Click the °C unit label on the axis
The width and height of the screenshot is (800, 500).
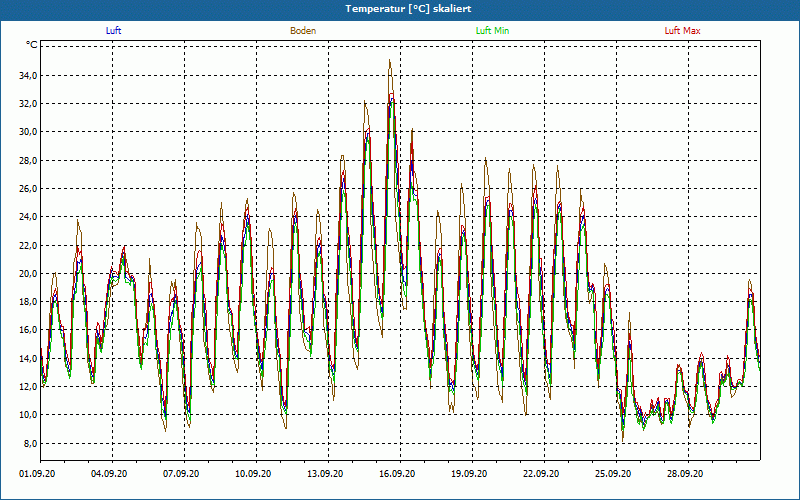(32, 45)
